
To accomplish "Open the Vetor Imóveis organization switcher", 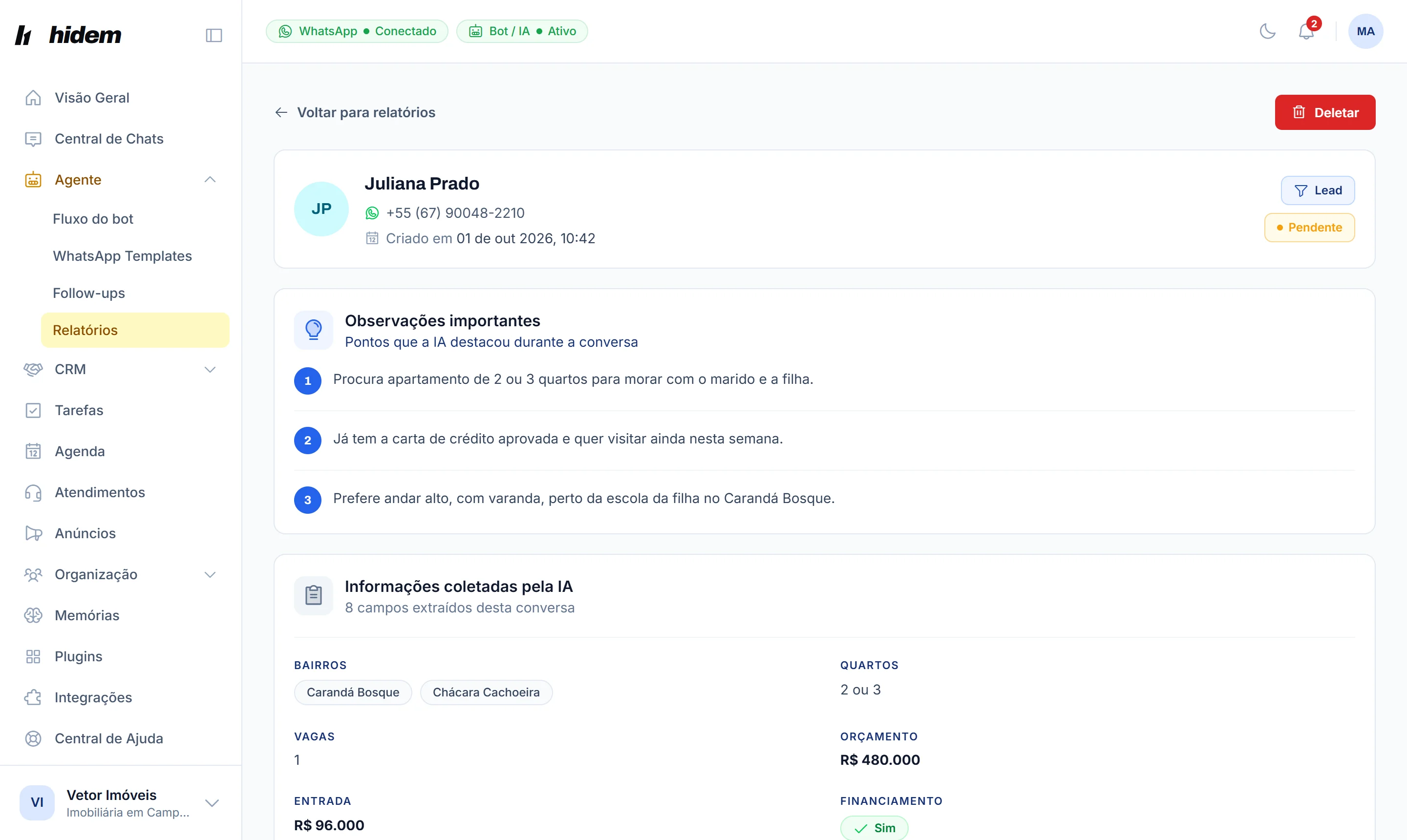I will pos(121,803).
